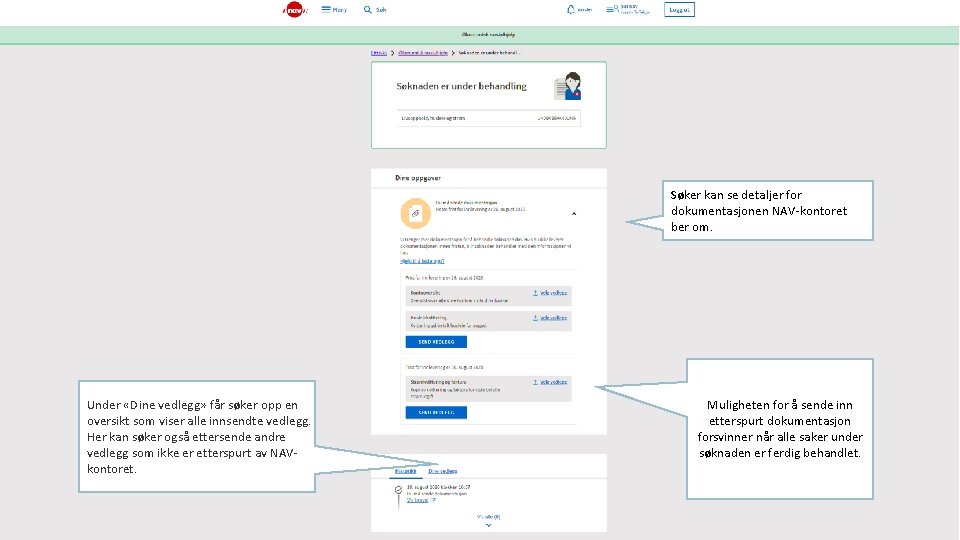The width and height of the screenshot is (960, 540).
Task: Click Velg vedlegg for Kontooversikt
Action: [x=553, y=293]
